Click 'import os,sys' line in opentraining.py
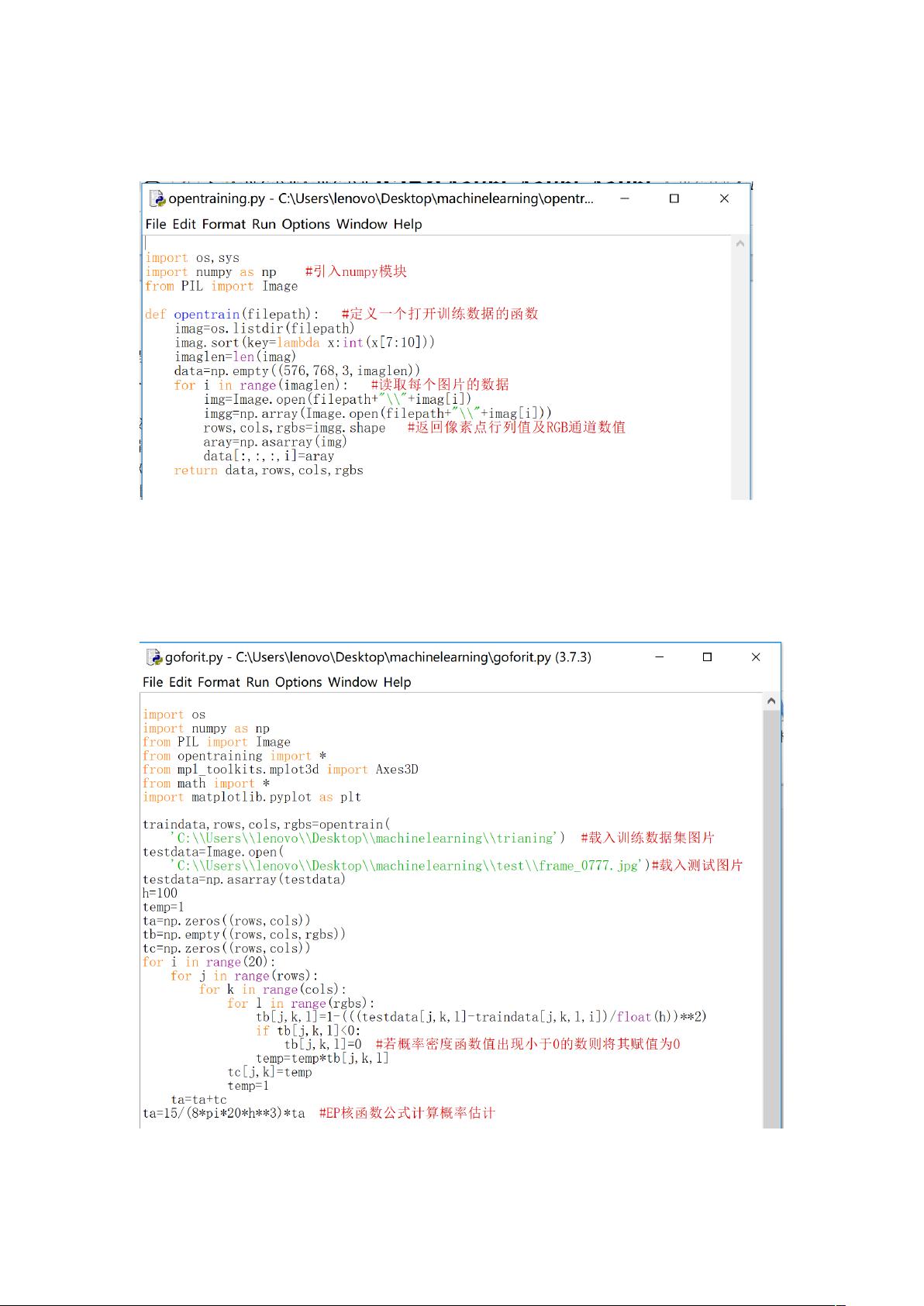The height and width of the screenshot is (1306, 924). 192,257
